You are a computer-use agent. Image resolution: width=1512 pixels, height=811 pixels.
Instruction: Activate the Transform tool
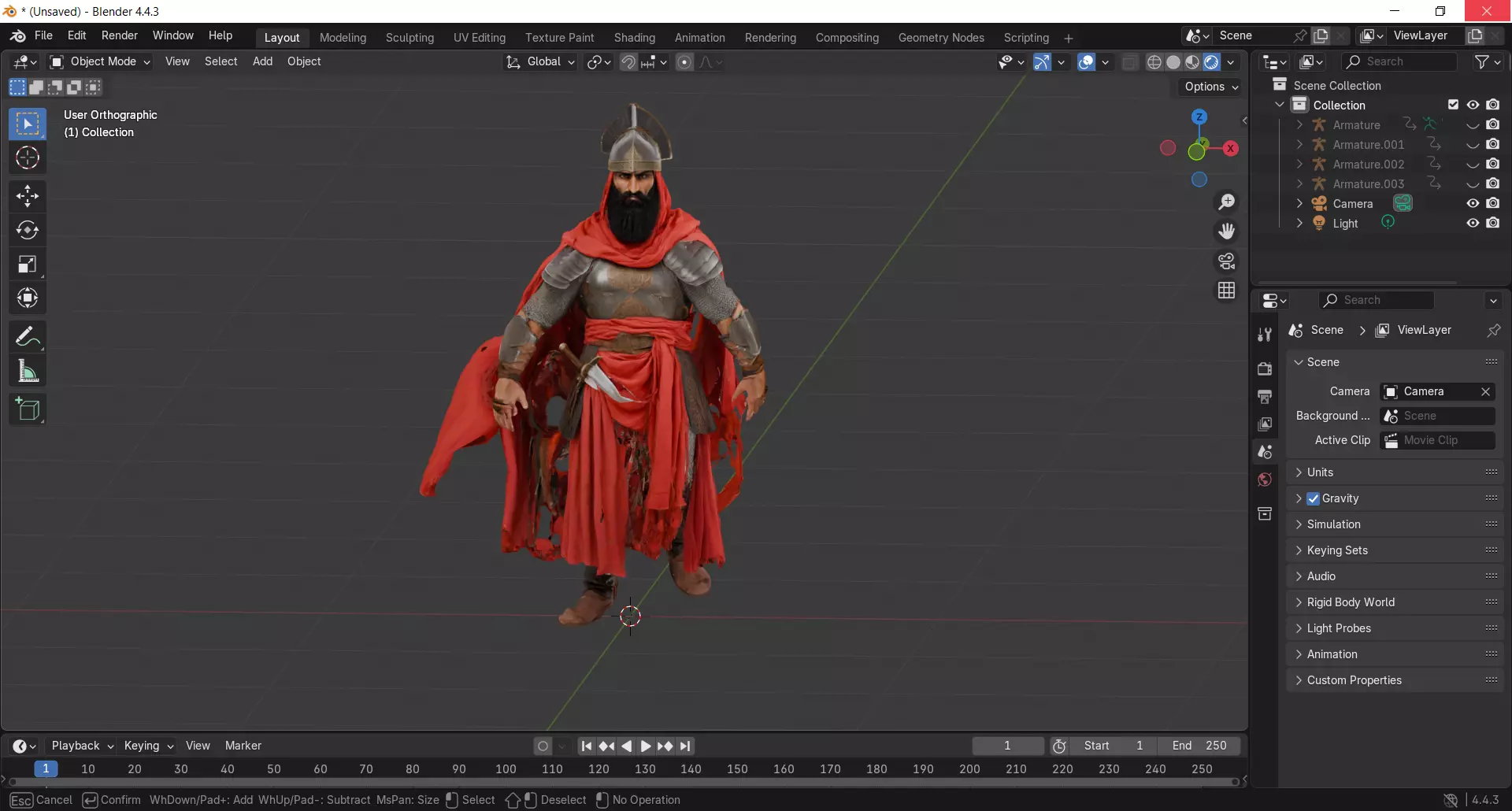click(28, 298)
